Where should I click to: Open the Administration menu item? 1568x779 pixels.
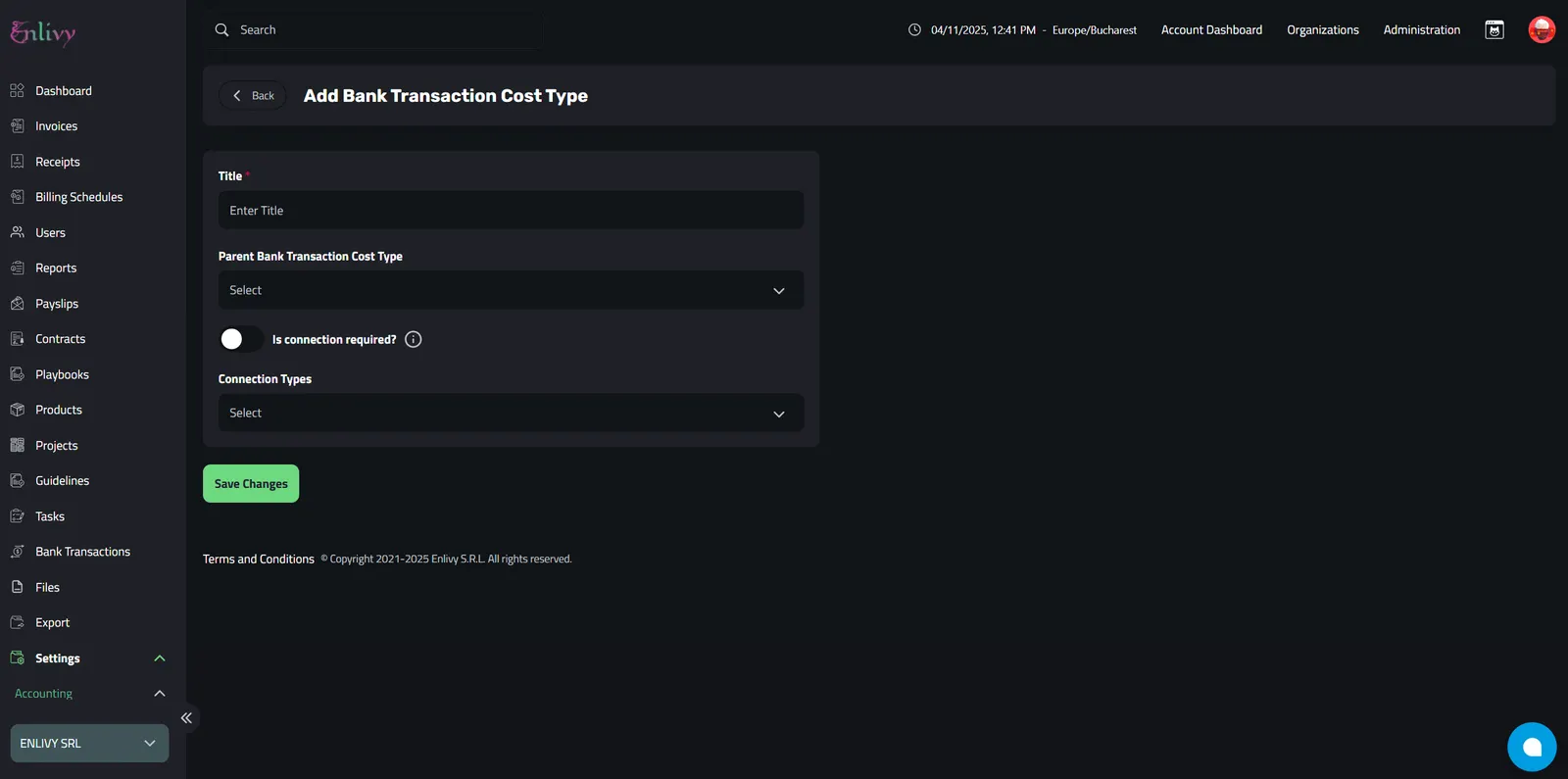coord(1422,30)
